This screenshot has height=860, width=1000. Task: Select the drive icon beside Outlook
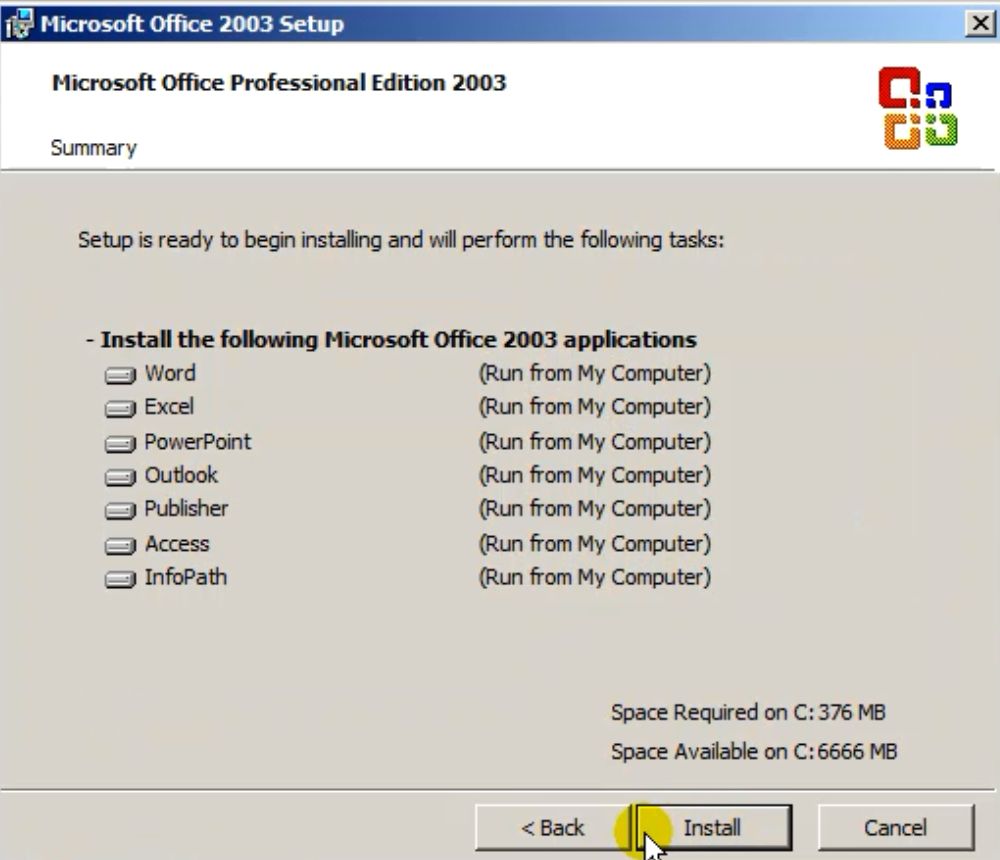(x=120, y=477)
